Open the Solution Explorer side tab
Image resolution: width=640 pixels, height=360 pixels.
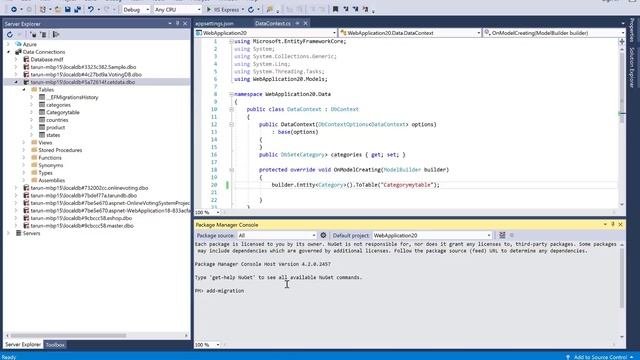coord(632,68)
